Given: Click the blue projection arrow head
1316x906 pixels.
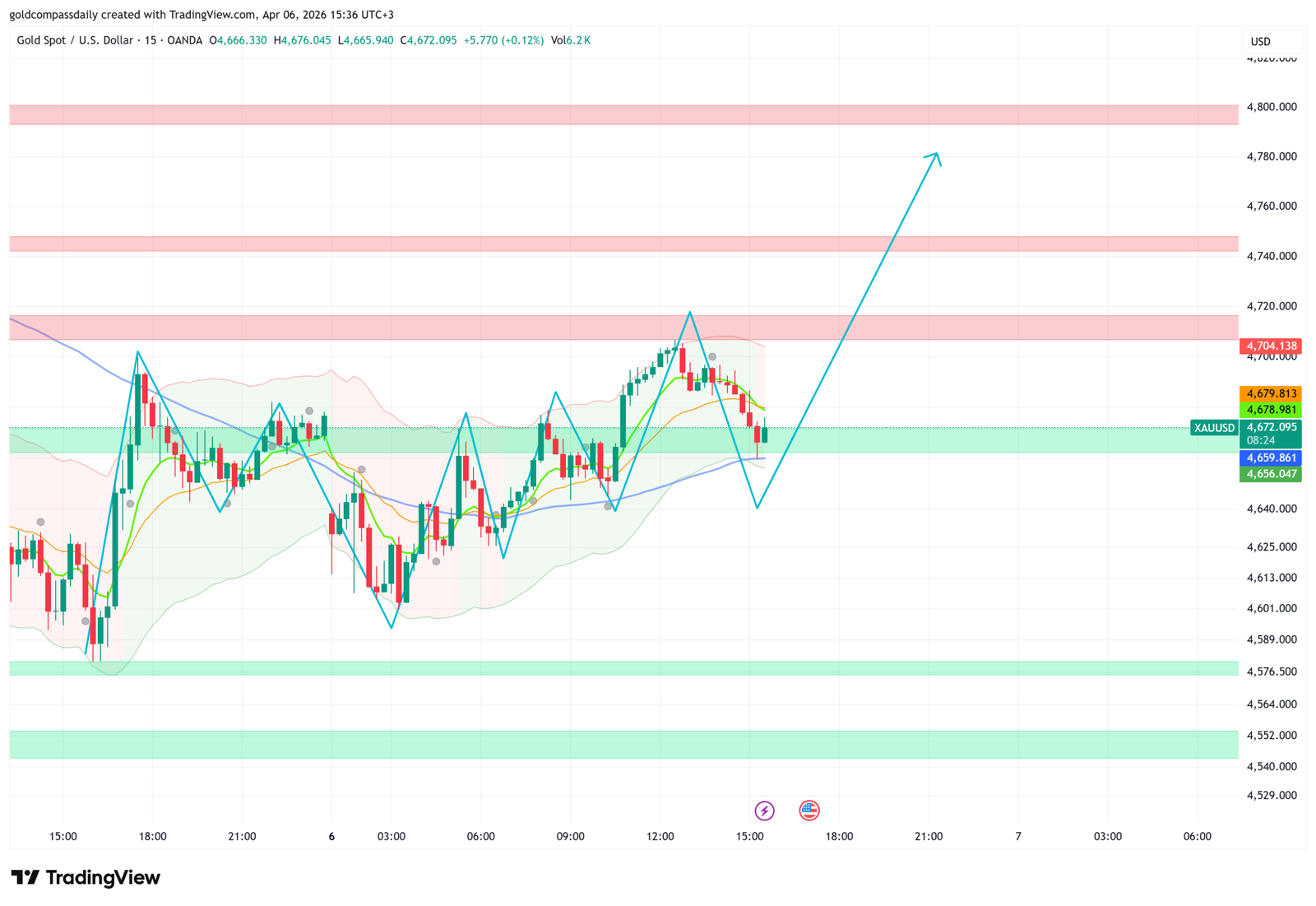Looking at the screenshot, I should (935, 156).
